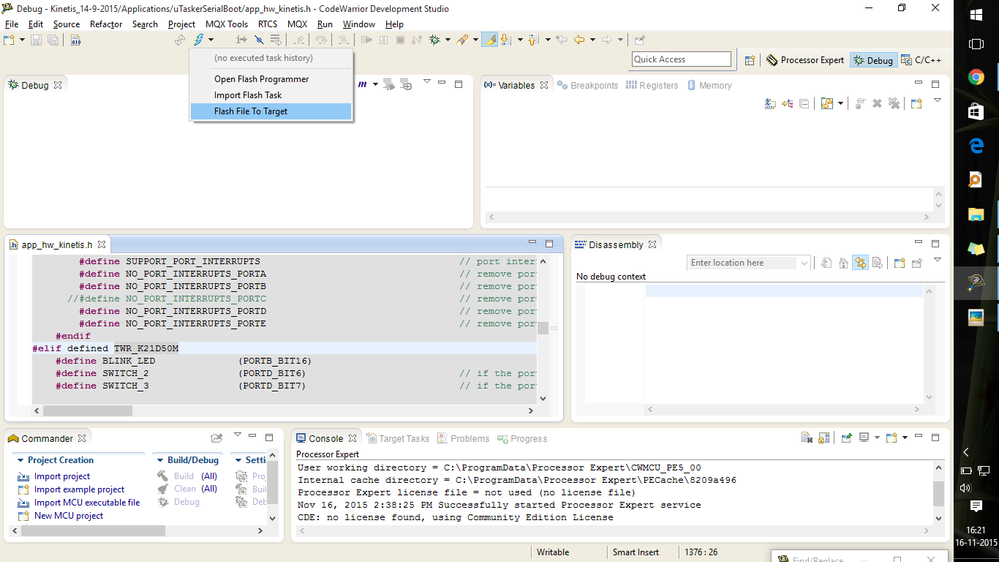The height and width of the screenshot is (562, 999).
Task: Click Open Console icon
Action: [x=891, y=438]
